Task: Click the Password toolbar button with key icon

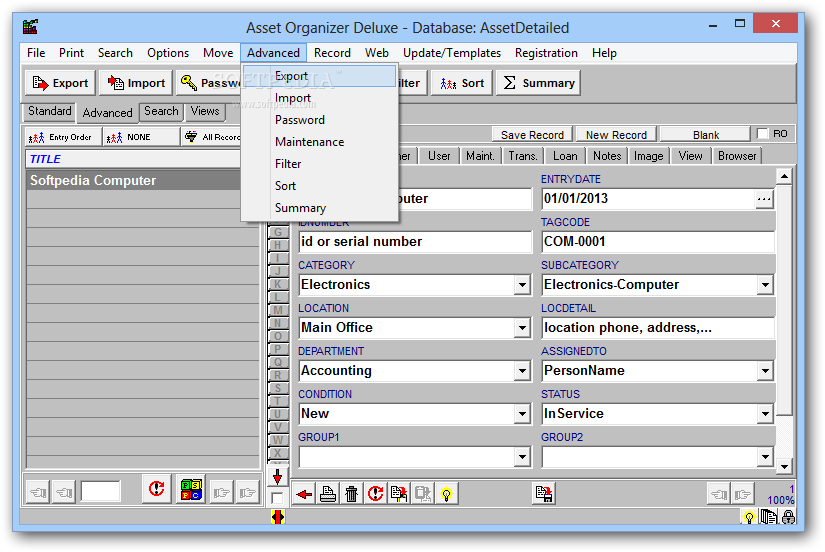Action: (x=208, y=83)
